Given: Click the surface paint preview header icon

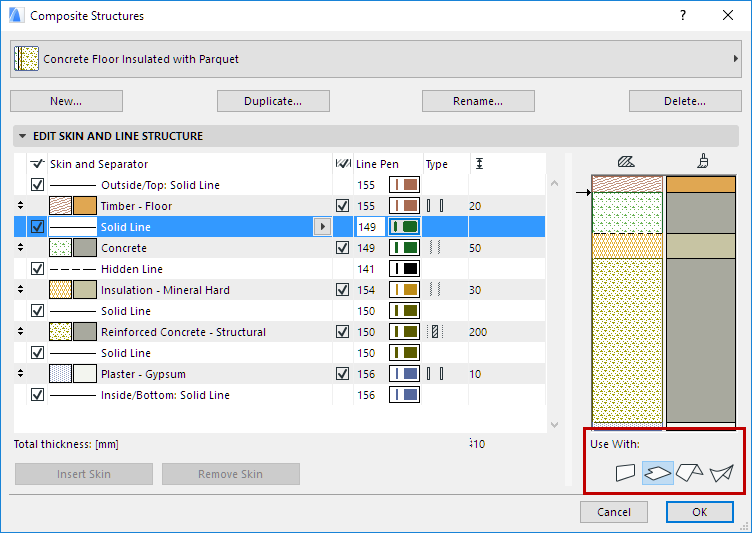Looking at the screenshot, I should click(x=703, y=162).
